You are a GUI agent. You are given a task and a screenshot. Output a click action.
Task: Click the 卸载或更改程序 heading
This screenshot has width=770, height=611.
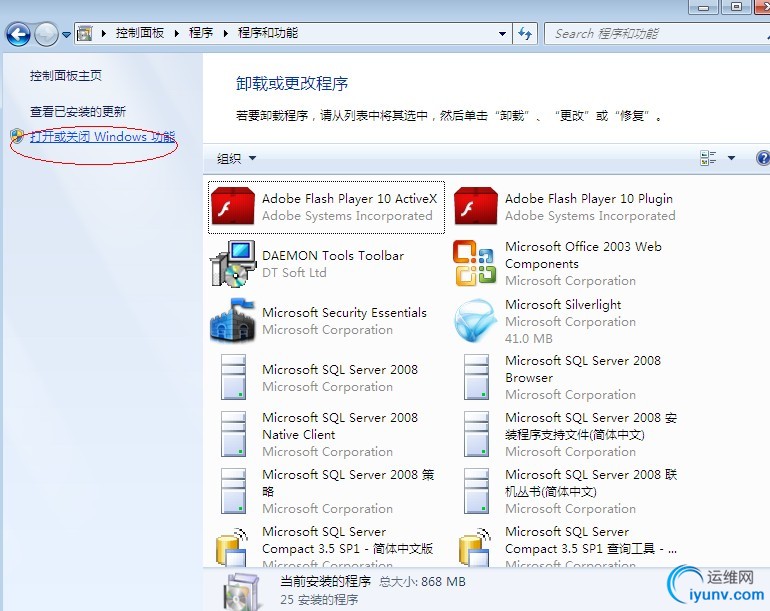(x=292, y=83)
